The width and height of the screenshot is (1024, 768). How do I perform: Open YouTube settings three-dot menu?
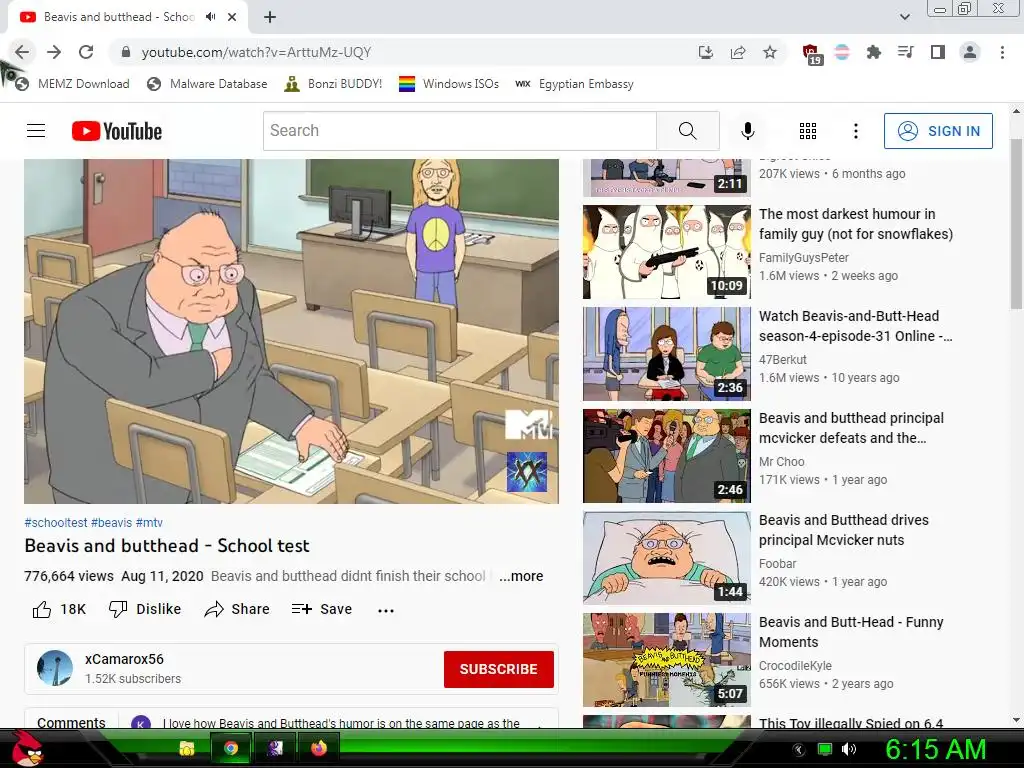tap(856, 131)
